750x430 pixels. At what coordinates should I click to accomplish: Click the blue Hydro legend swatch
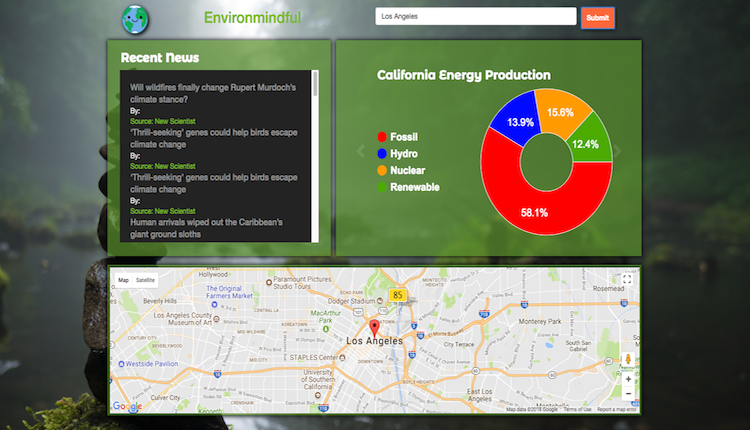click(x=381, y=154)
